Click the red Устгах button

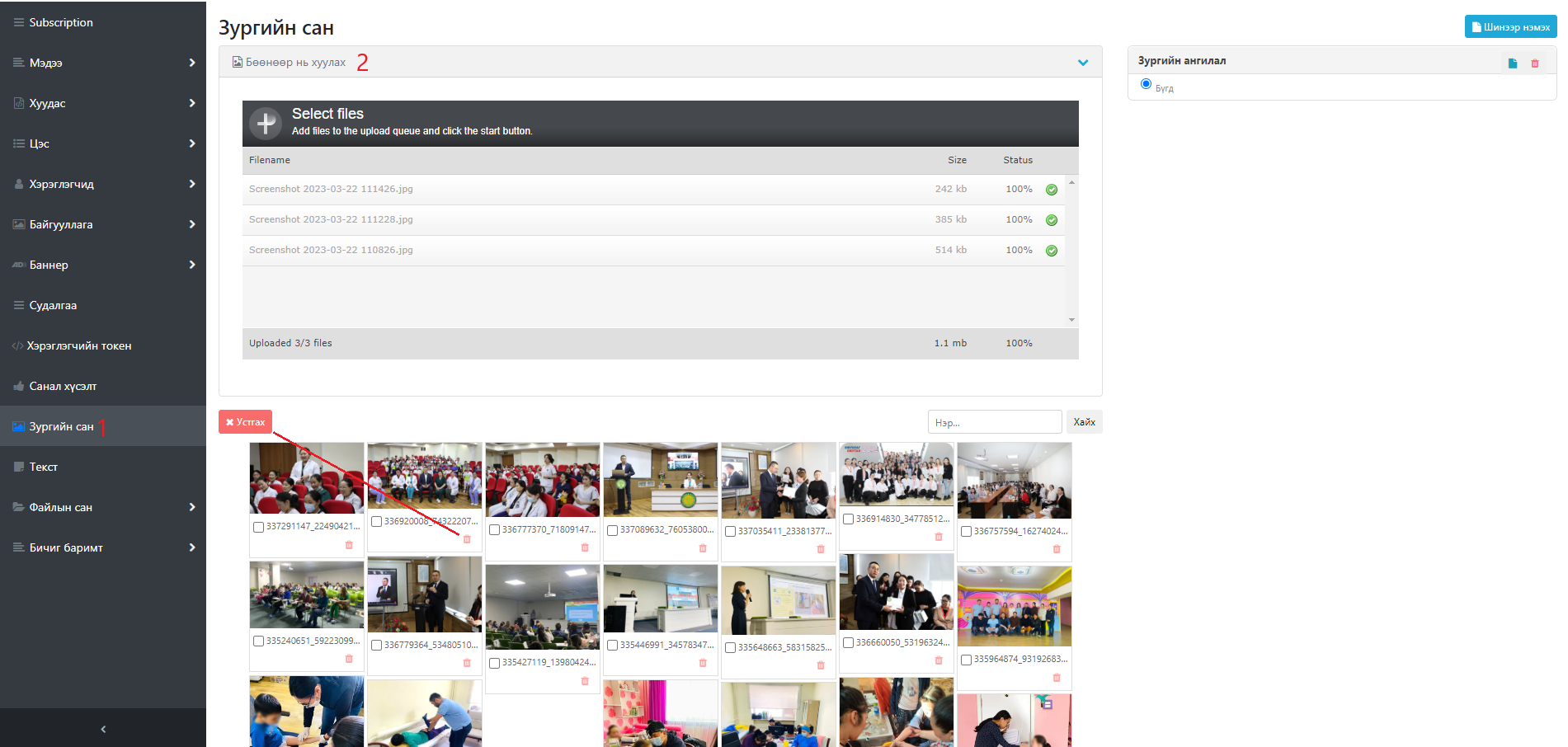[x=245, y=422]
